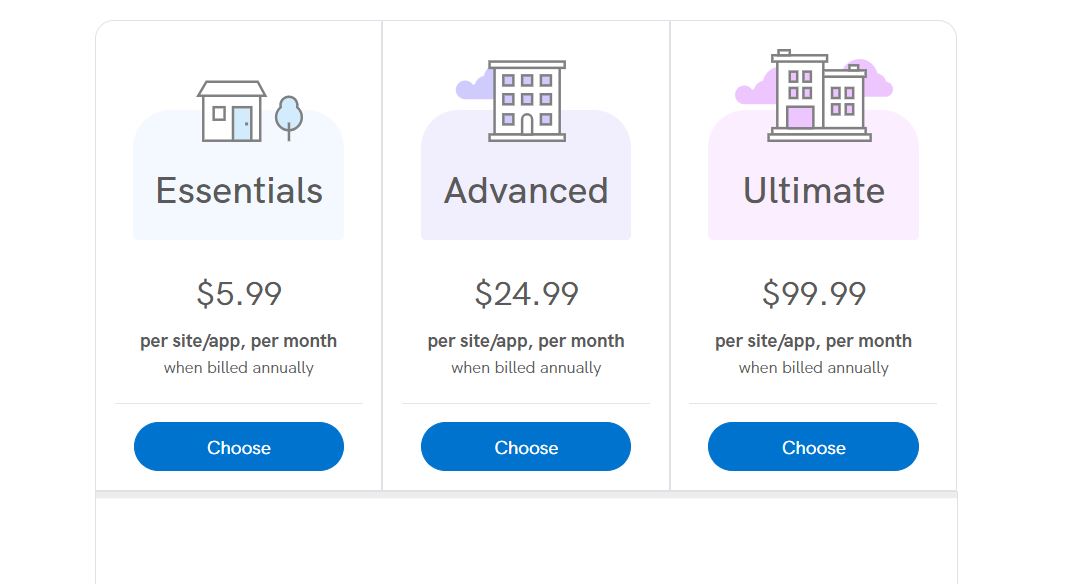Viewport: 1067px width, 584px height.
Task: Click the $99.99 price label
Action: click(x=813, y=293)
